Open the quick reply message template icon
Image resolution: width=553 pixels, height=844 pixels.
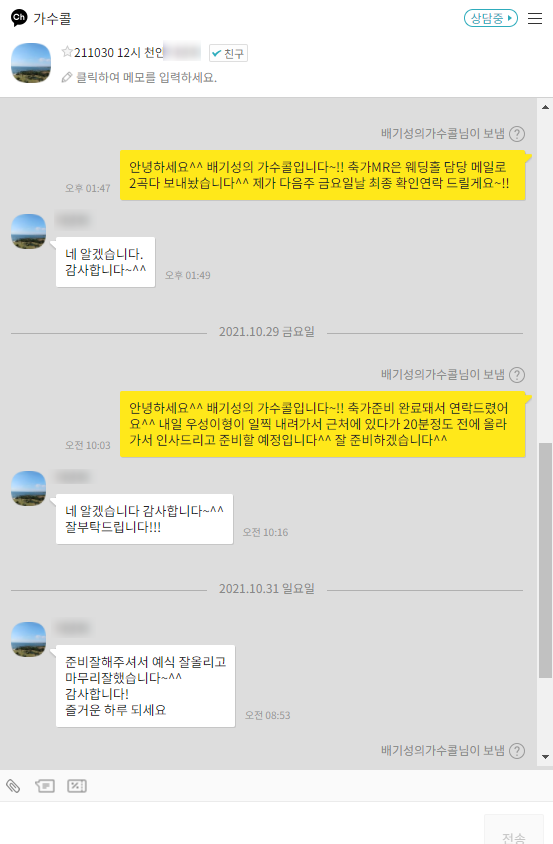45,786
